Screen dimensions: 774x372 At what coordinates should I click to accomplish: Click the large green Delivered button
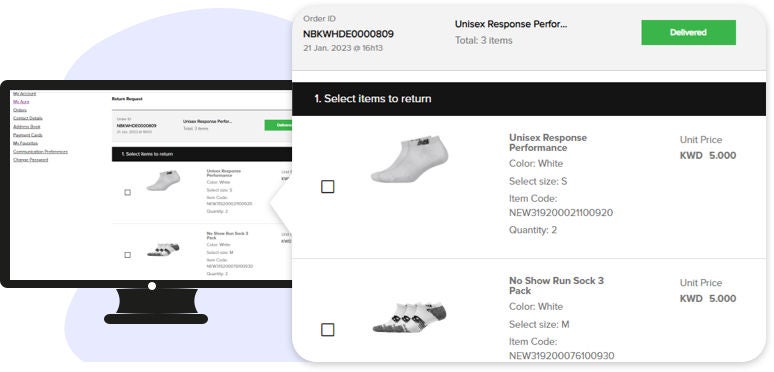click(x=689, y=33)
